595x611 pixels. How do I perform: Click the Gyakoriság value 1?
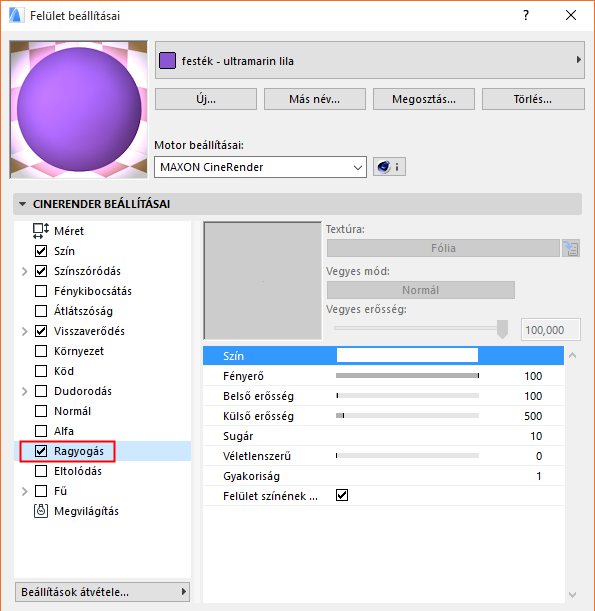click(539, 476)
